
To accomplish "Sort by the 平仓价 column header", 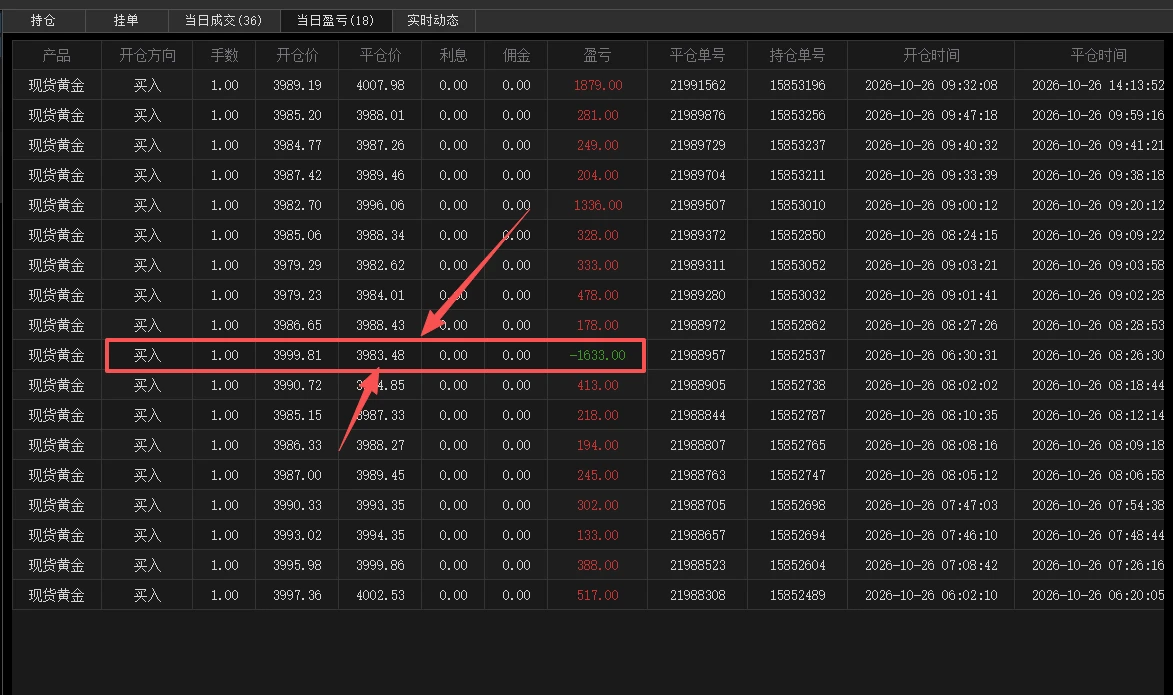I will pyautogui.click(x=380, y=55).
